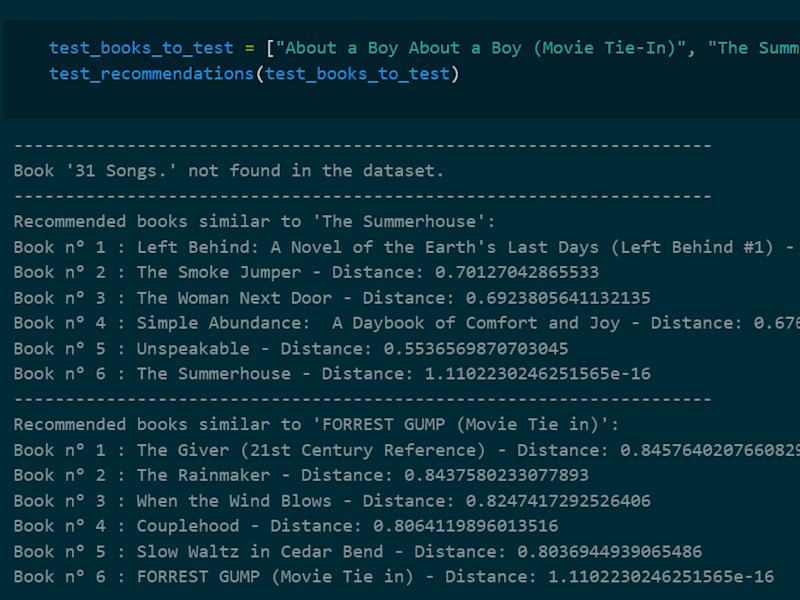Click the "Book '31 Songs.' not found" output line
Viewport: 800px width, 600px height.
click(x=229, y=170)
